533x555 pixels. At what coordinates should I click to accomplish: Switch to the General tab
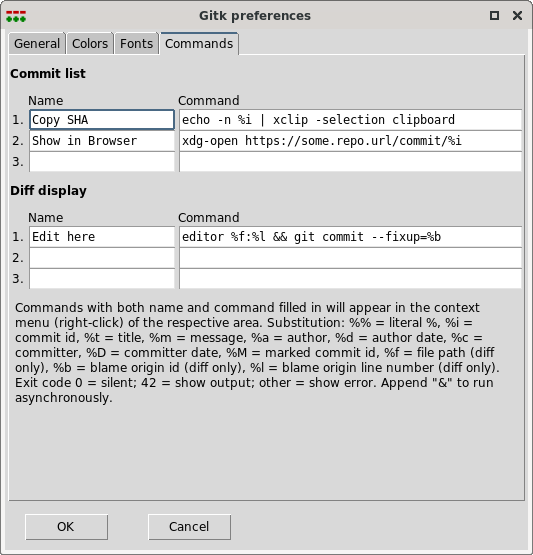[37, 44]
